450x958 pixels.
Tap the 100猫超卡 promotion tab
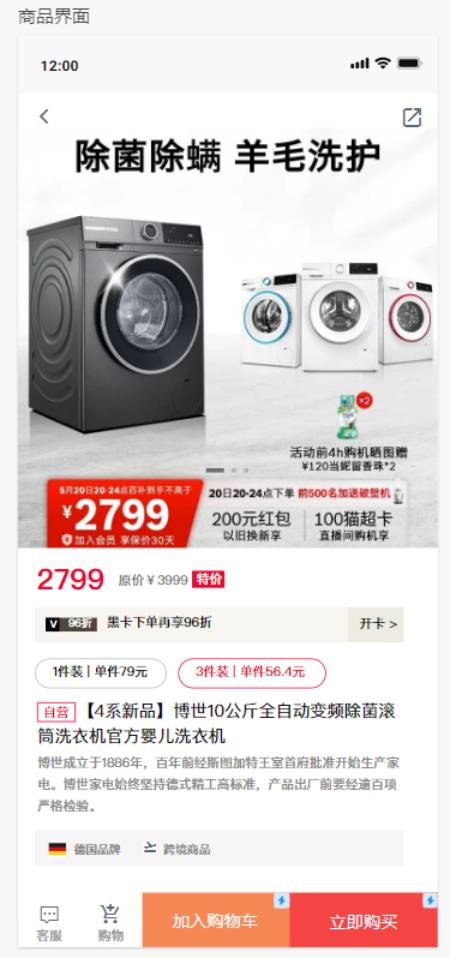[354, 526]
